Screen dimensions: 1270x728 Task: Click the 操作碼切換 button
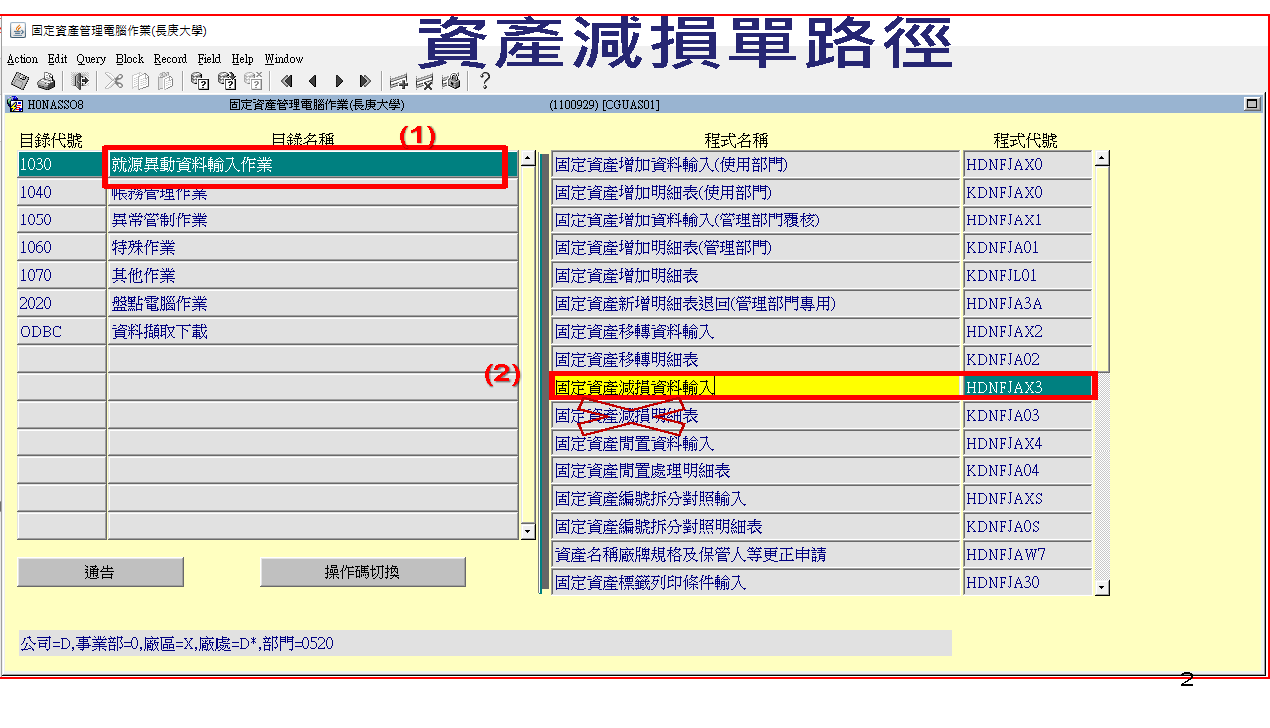362,572
